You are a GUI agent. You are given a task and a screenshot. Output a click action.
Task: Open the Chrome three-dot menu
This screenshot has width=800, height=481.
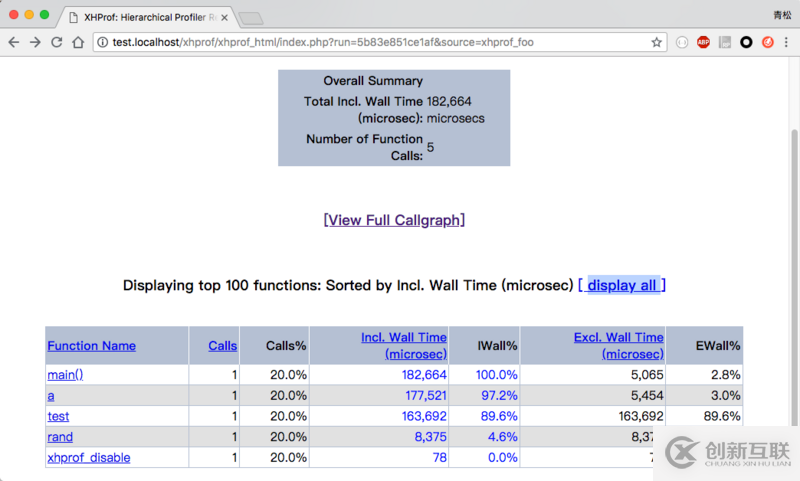tap(788, 42)
